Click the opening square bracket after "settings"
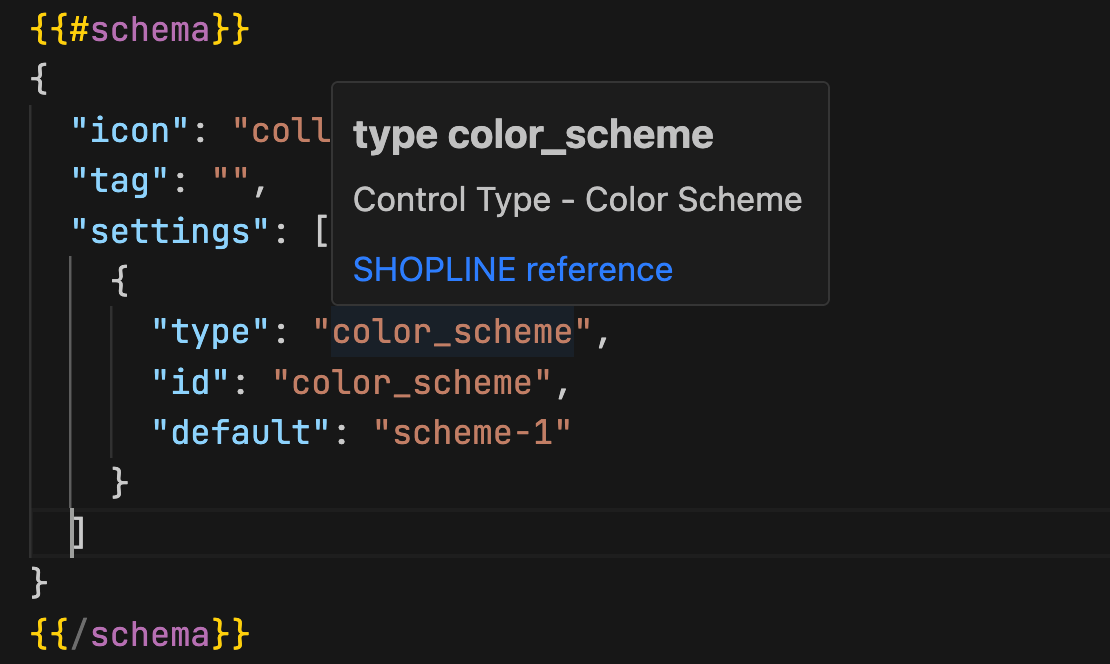 coord(322,232)
